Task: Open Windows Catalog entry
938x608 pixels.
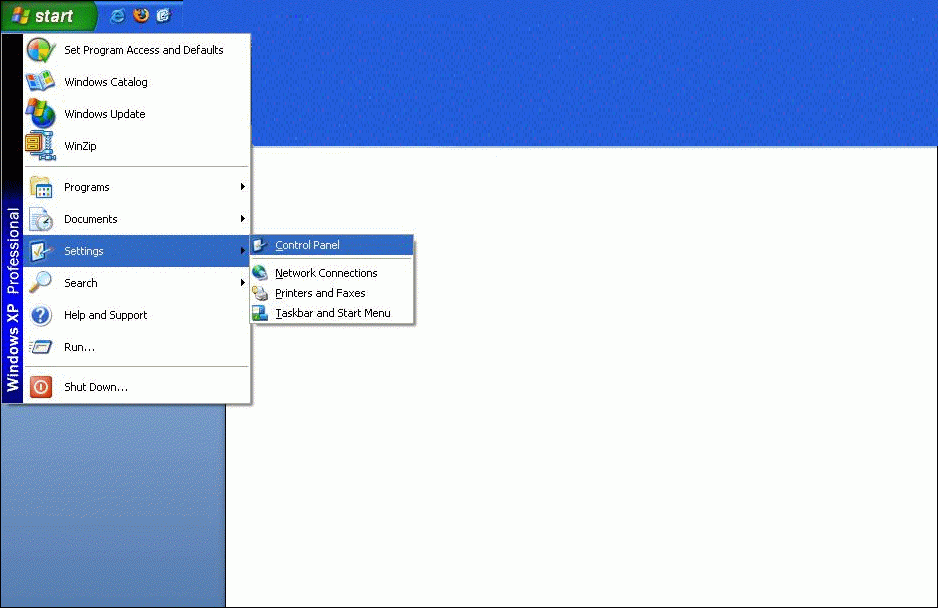Action: [x=106, y=82]
